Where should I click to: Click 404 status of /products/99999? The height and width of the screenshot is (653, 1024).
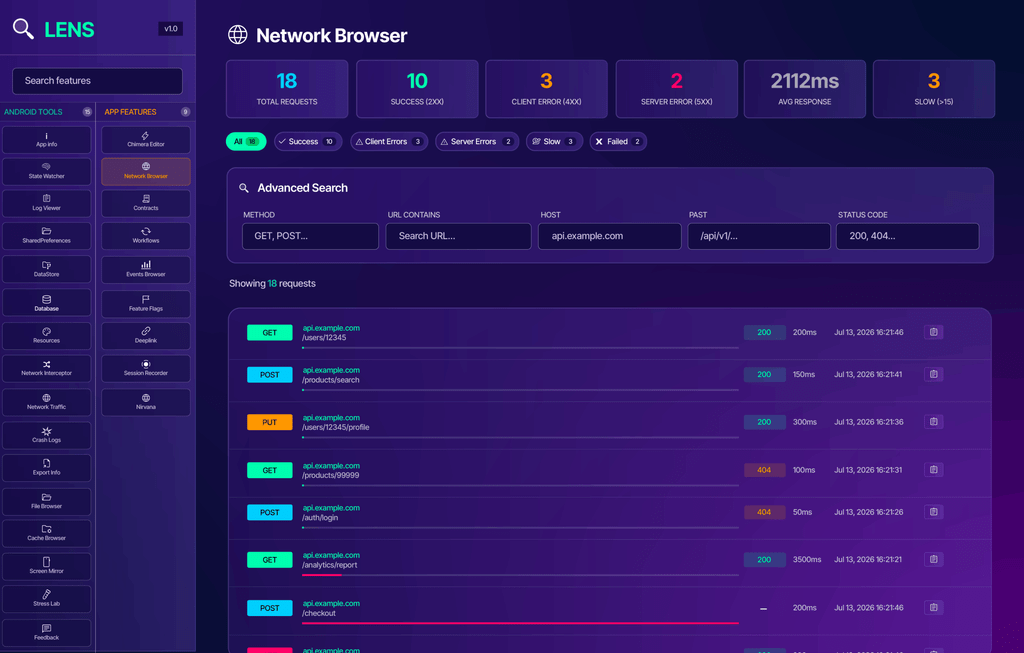(764, 470)
